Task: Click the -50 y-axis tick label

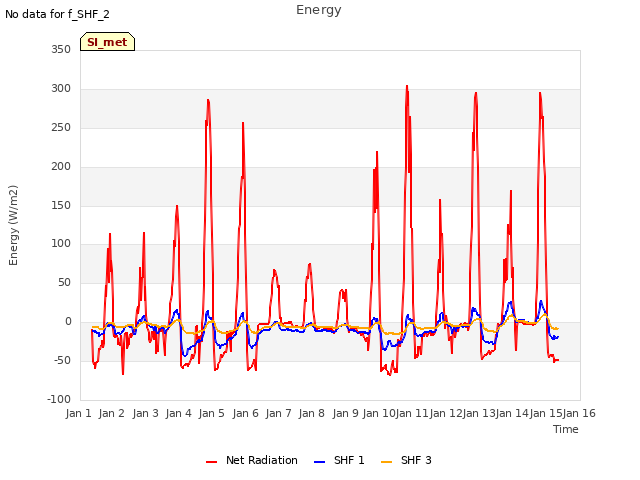Action: pyautogui.click(x=62, y=360)
